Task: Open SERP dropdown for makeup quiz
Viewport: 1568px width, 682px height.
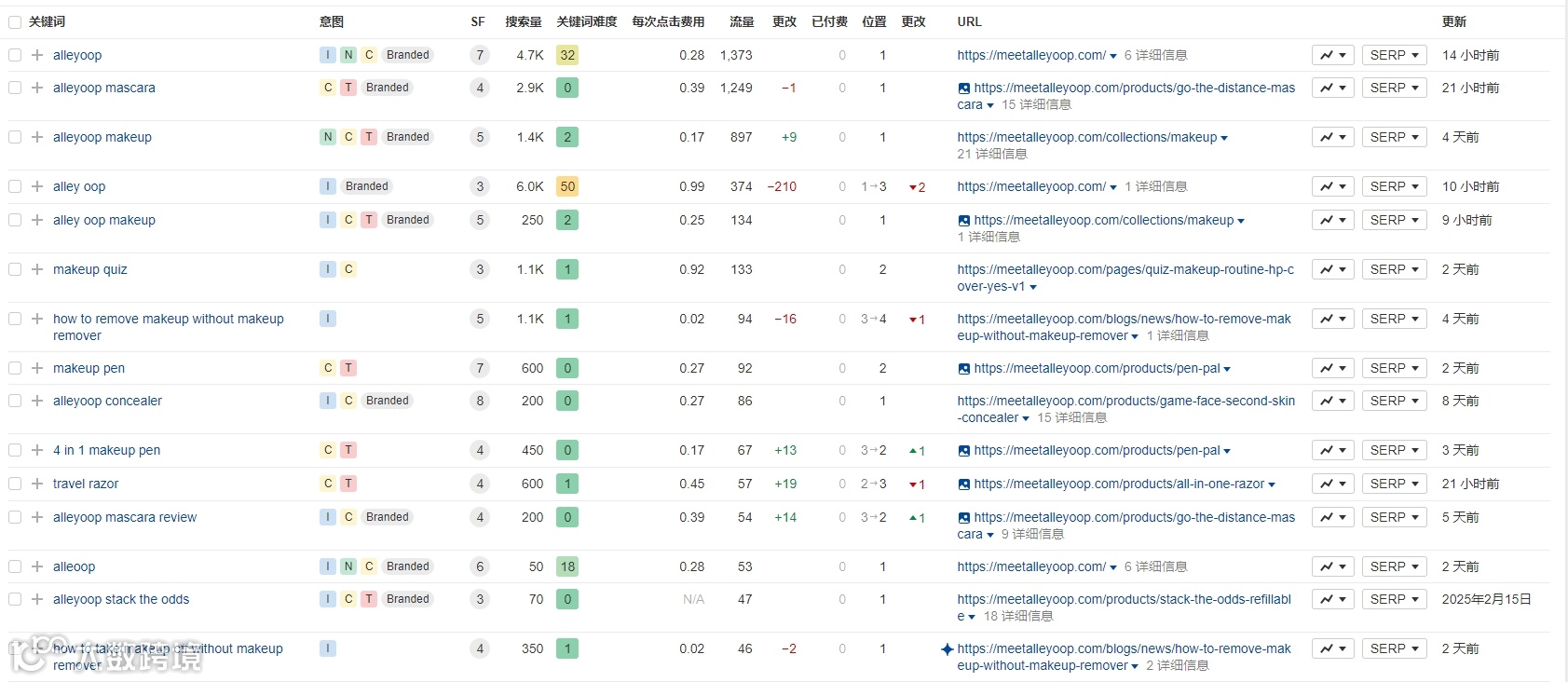Action: [1395, 269]
